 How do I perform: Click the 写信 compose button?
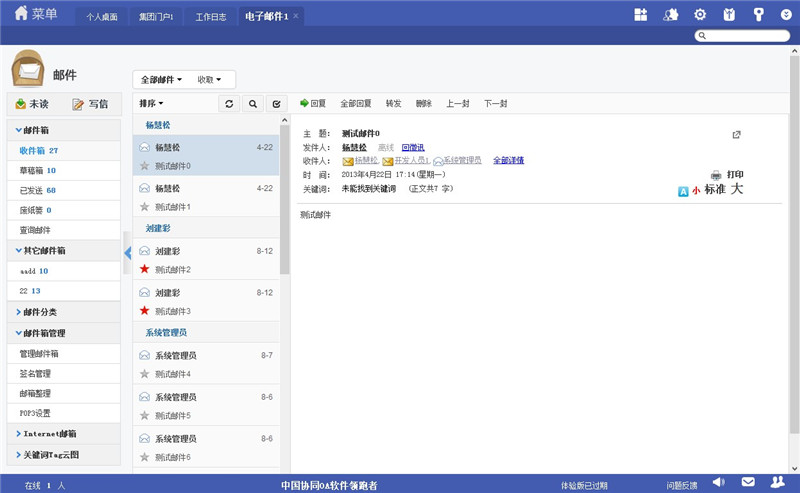(90, 104)
